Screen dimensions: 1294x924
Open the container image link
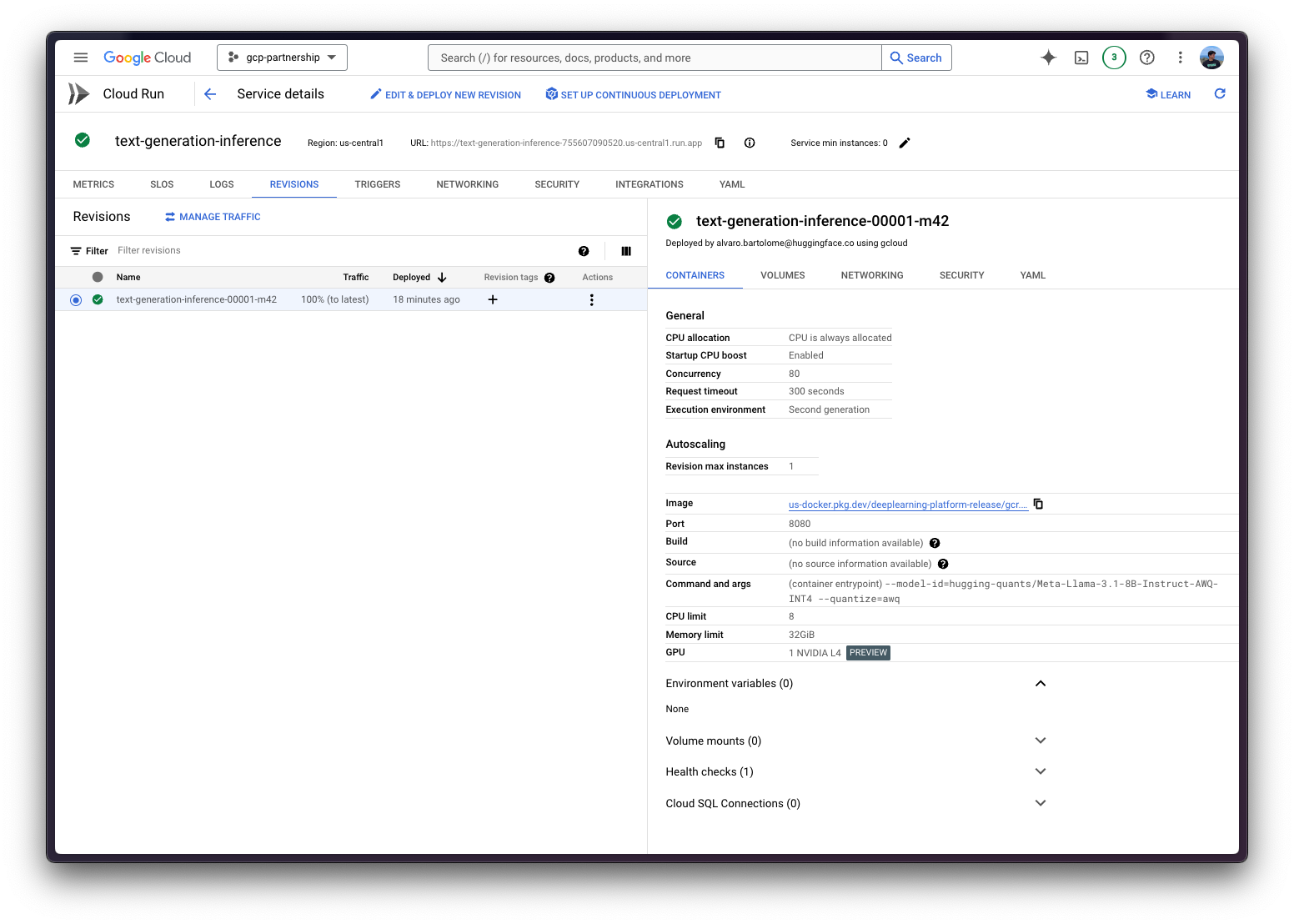pos(908,505)
